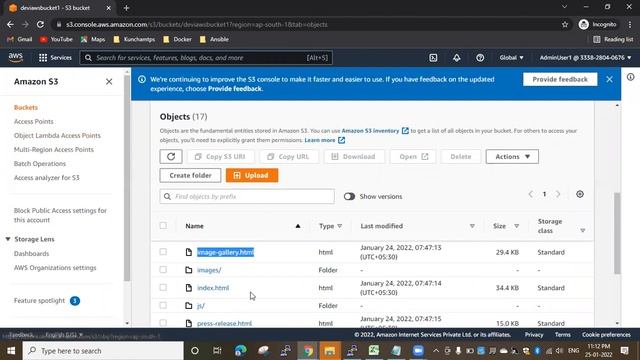This screenshot has height=360, width=640.
Task: Open File Explorer in the taskbar
Action: 330,351
